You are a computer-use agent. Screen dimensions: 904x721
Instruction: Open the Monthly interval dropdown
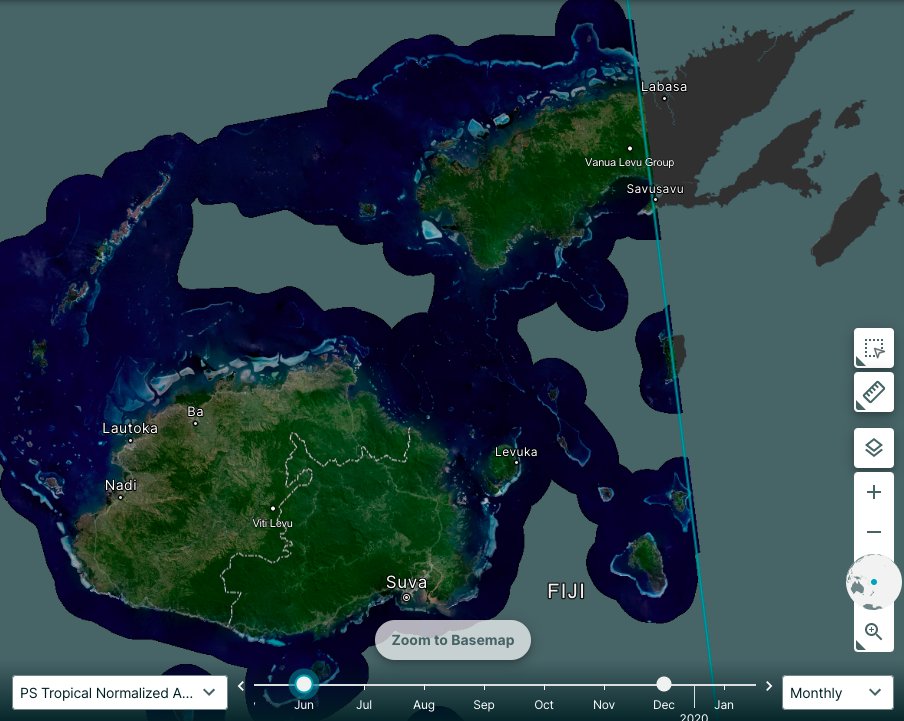837,693
